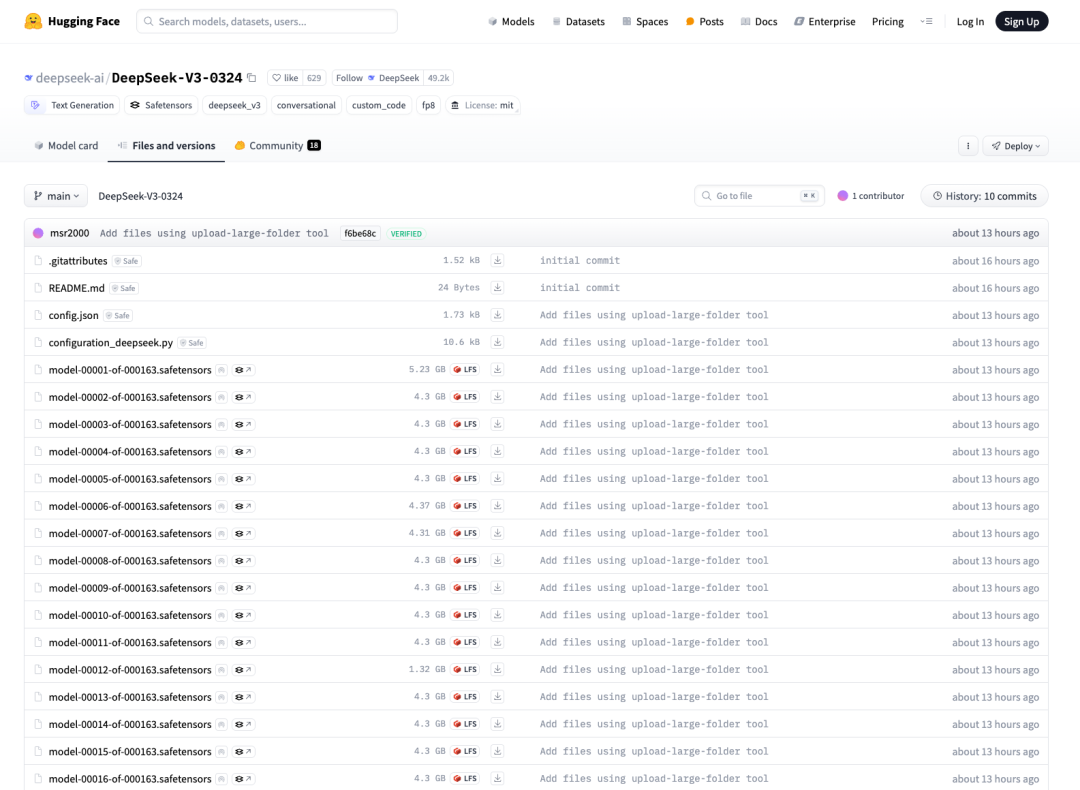Image resolution: width=1080 pixels, height=790 pixels.
Task: Click the Safe badge next to configuration_deepseek.py
Action: coord(192,343)
